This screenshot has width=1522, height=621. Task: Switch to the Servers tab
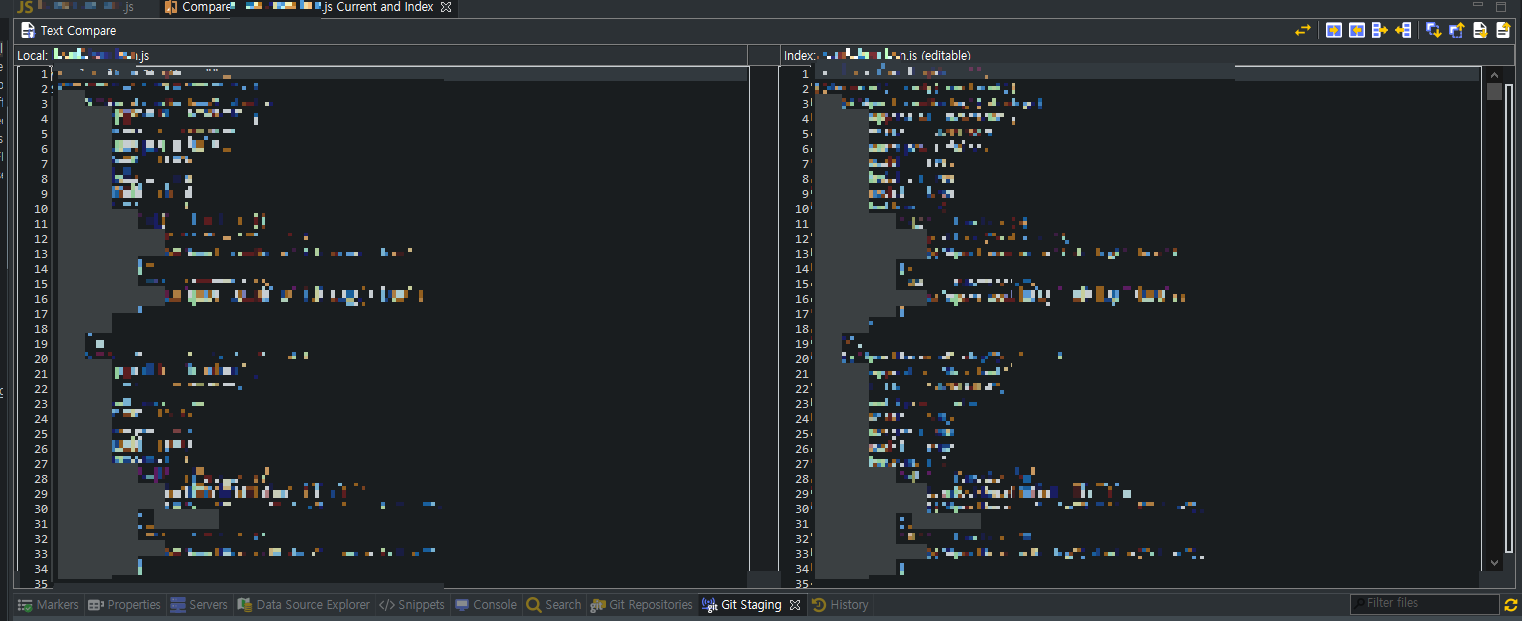click(199, 604)
